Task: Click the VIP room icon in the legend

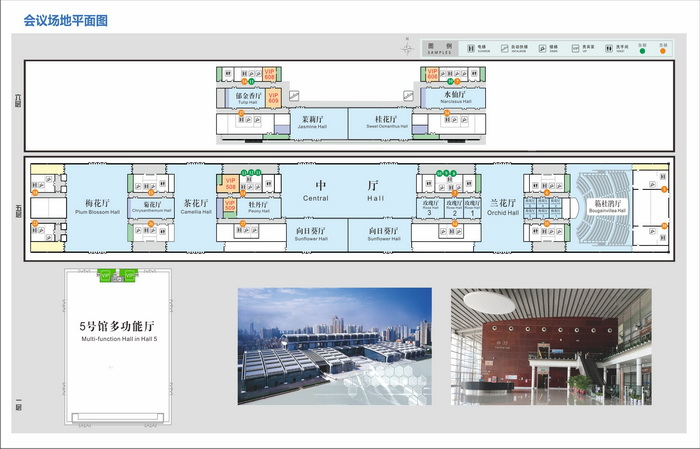Action: click(575, 48)
